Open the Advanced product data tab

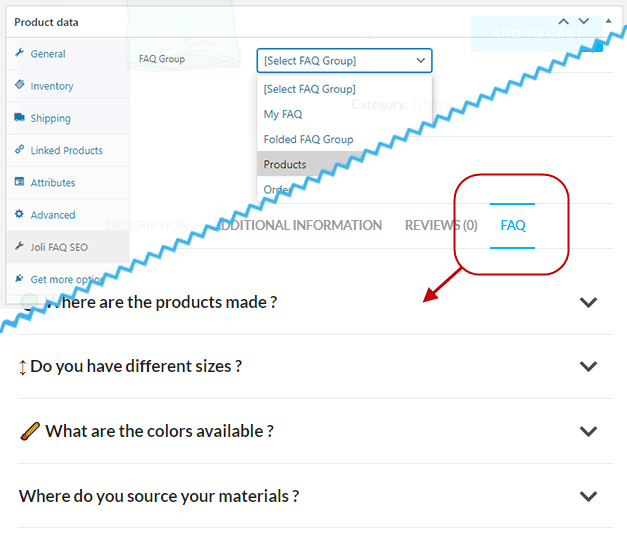point(68,215)
